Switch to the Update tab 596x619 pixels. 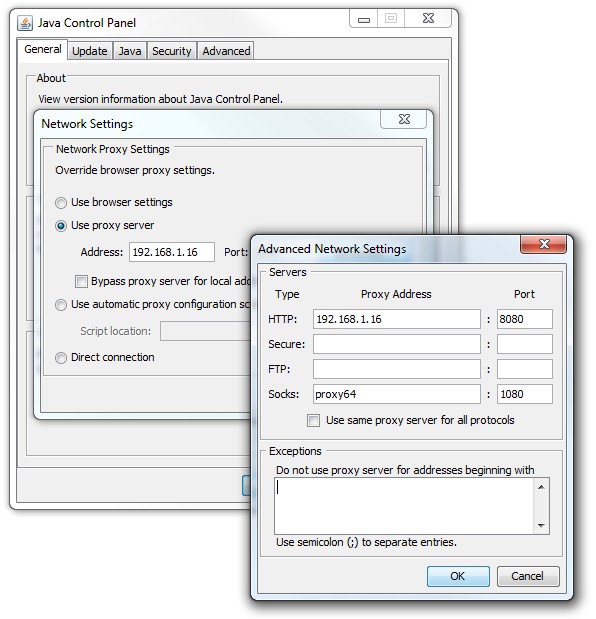90,51
